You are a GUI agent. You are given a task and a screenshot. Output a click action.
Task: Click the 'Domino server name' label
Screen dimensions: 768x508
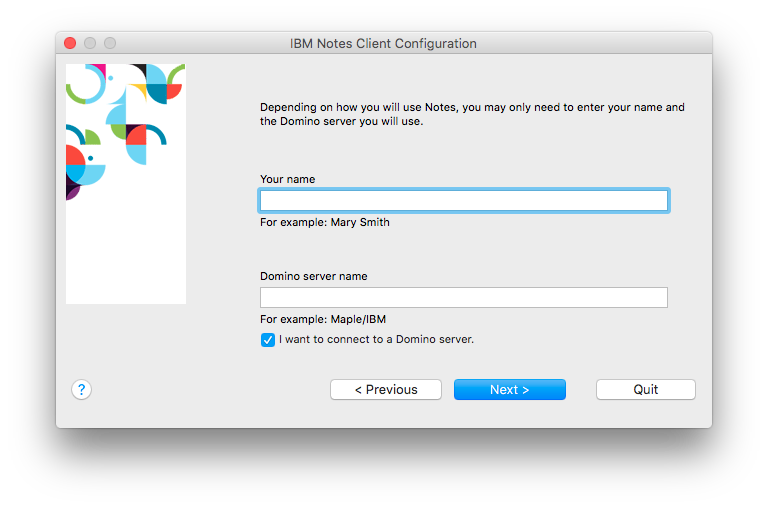pos(313,276)
